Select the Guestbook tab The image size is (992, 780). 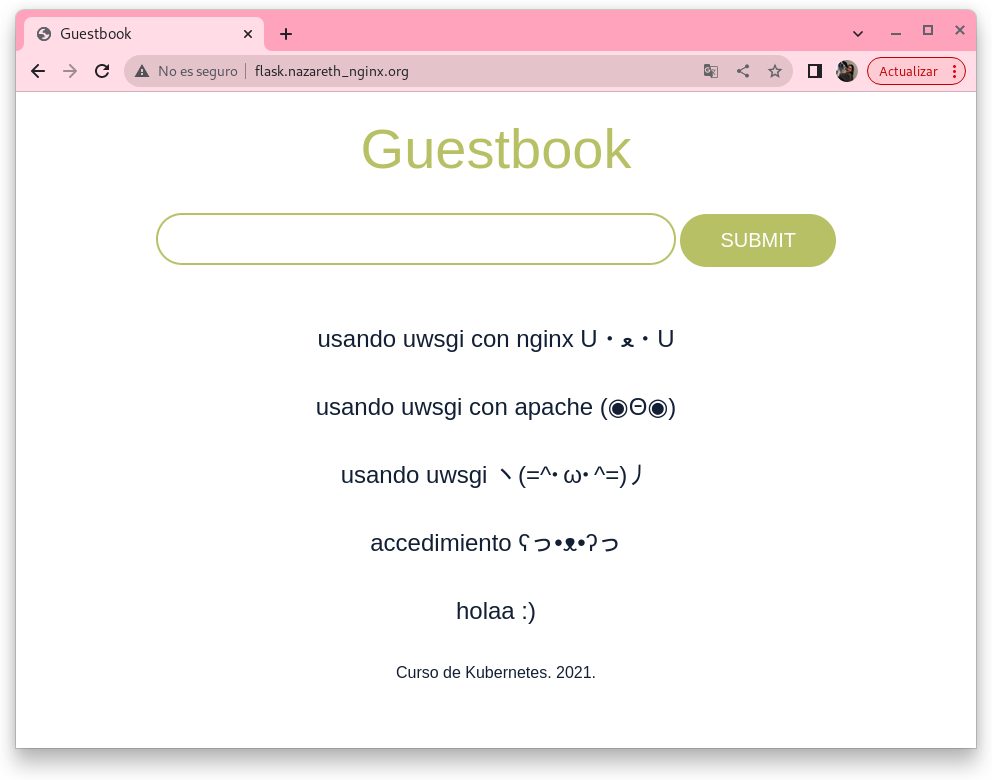click(x=130, y=34)
